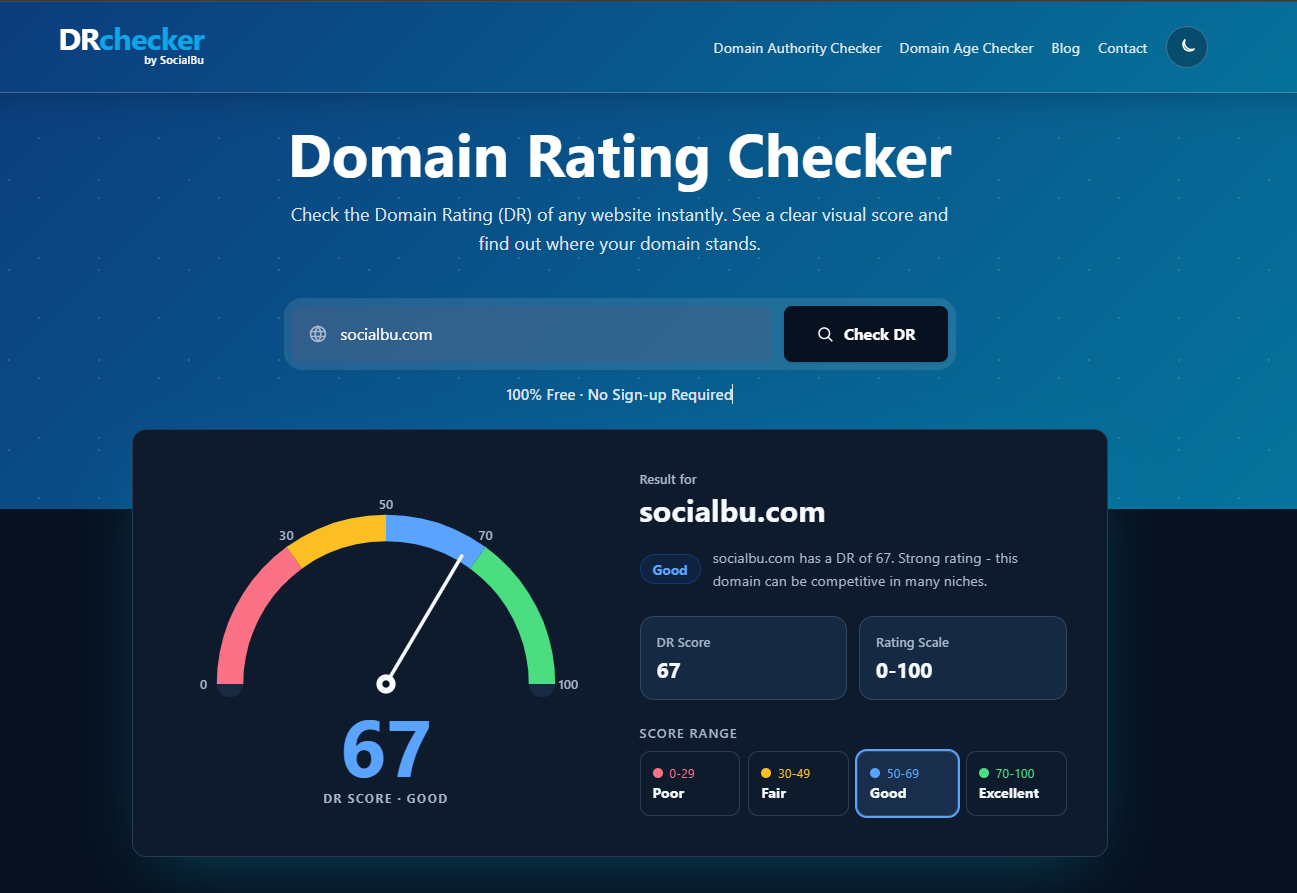Image resolution: width=1297 pixels, height=893 pixels.
Task: Focus the domain input containing socialbu.com
Action: pyautogui.click(x=532, y=334)
